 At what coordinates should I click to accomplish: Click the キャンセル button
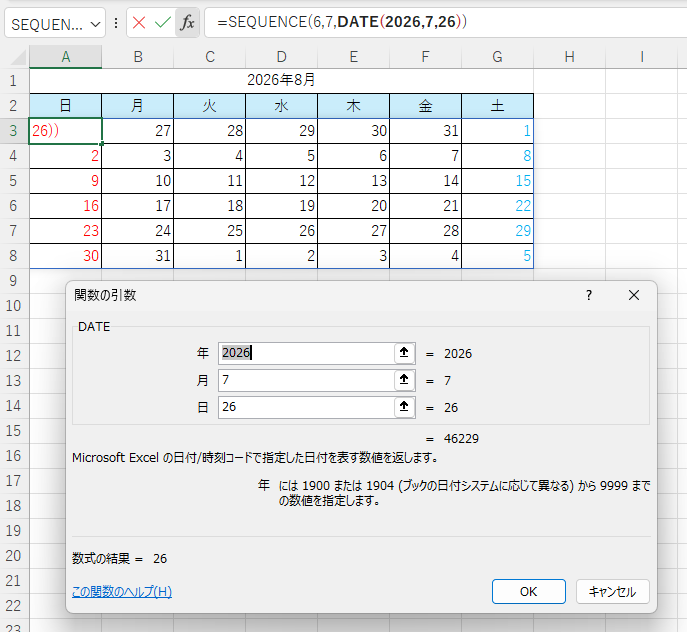[x=613, y=592]
